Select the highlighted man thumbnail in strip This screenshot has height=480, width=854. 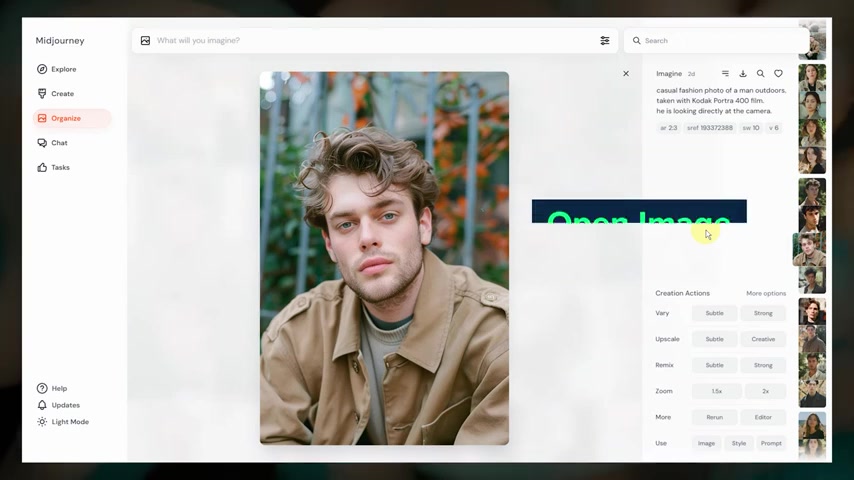(x=809, y=250)
